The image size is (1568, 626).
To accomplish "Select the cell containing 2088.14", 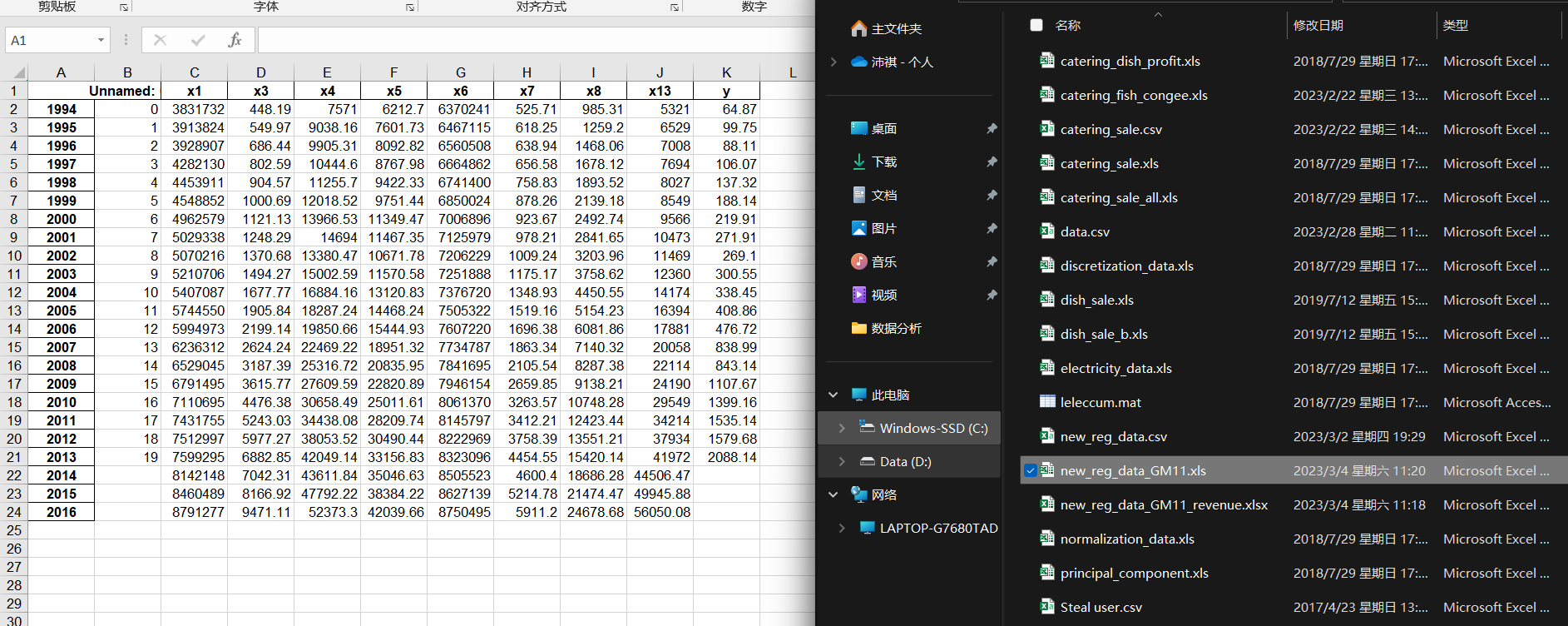I will pos(726,457).
